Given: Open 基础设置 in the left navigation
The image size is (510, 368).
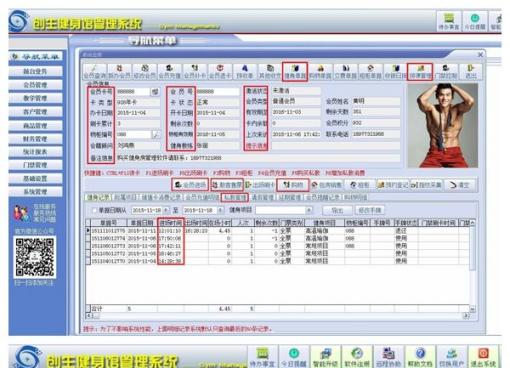Looking at the screenshot, I should click(35, 179).
